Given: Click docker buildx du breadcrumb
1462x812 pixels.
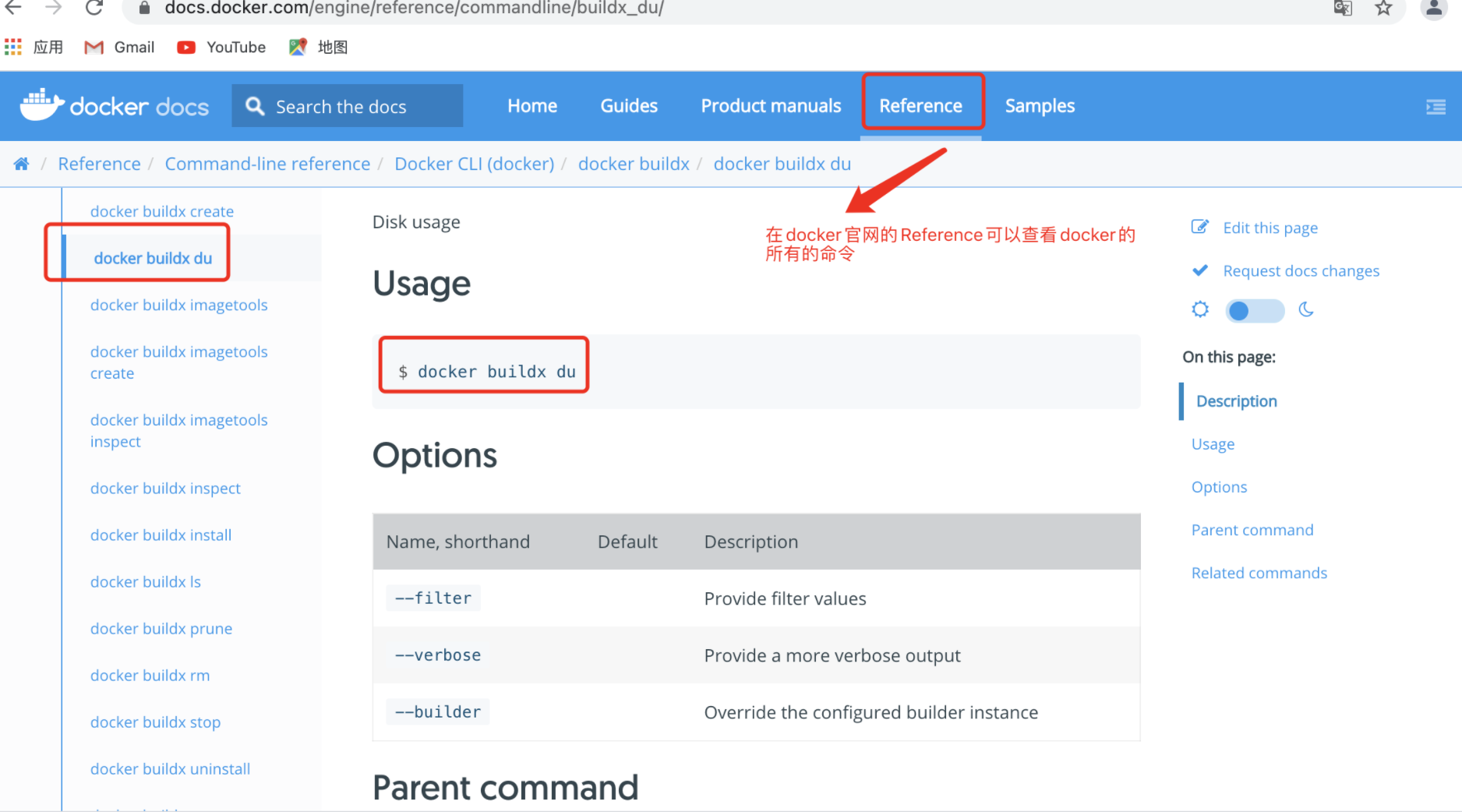Looking at the screenshot, I should pyautogui.click(x=782, y=164).
